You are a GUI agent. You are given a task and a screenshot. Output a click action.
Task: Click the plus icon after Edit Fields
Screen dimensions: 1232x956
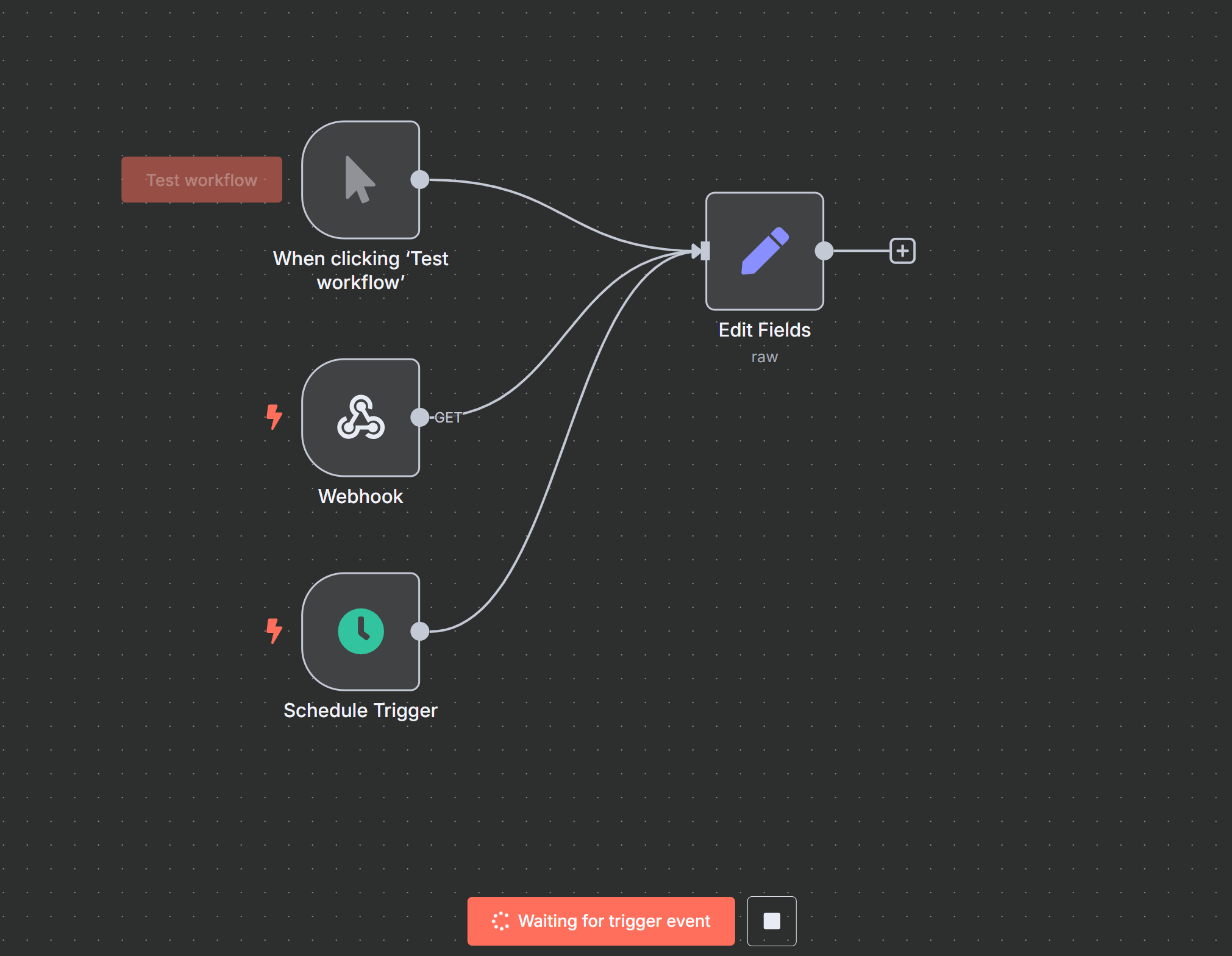tap(902, 251)
